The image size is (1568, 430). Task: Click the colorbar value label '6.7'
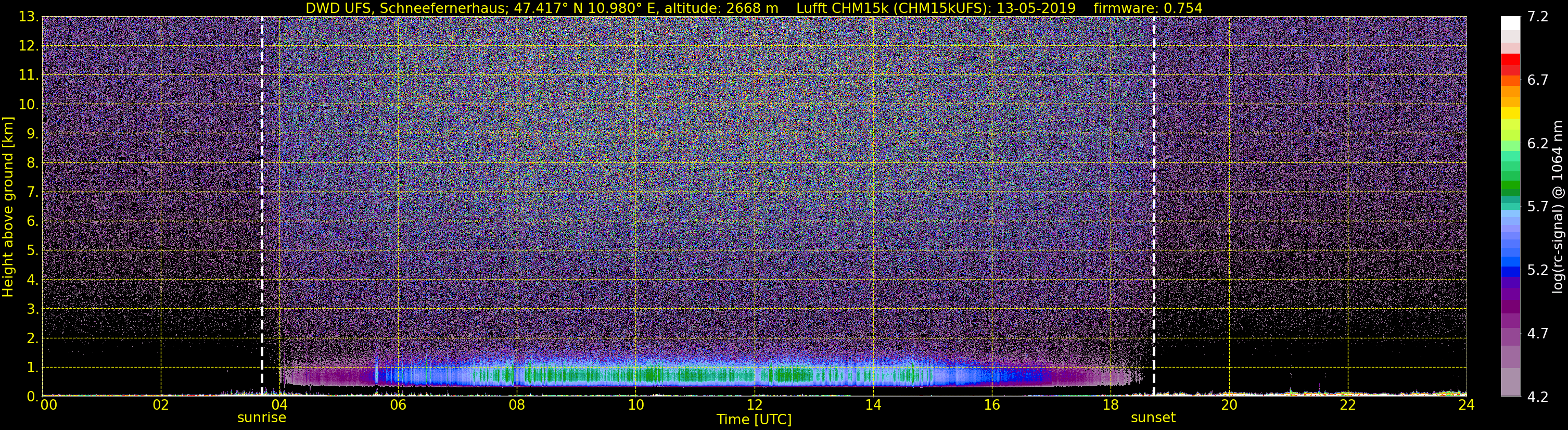[x=1538, y=80]
